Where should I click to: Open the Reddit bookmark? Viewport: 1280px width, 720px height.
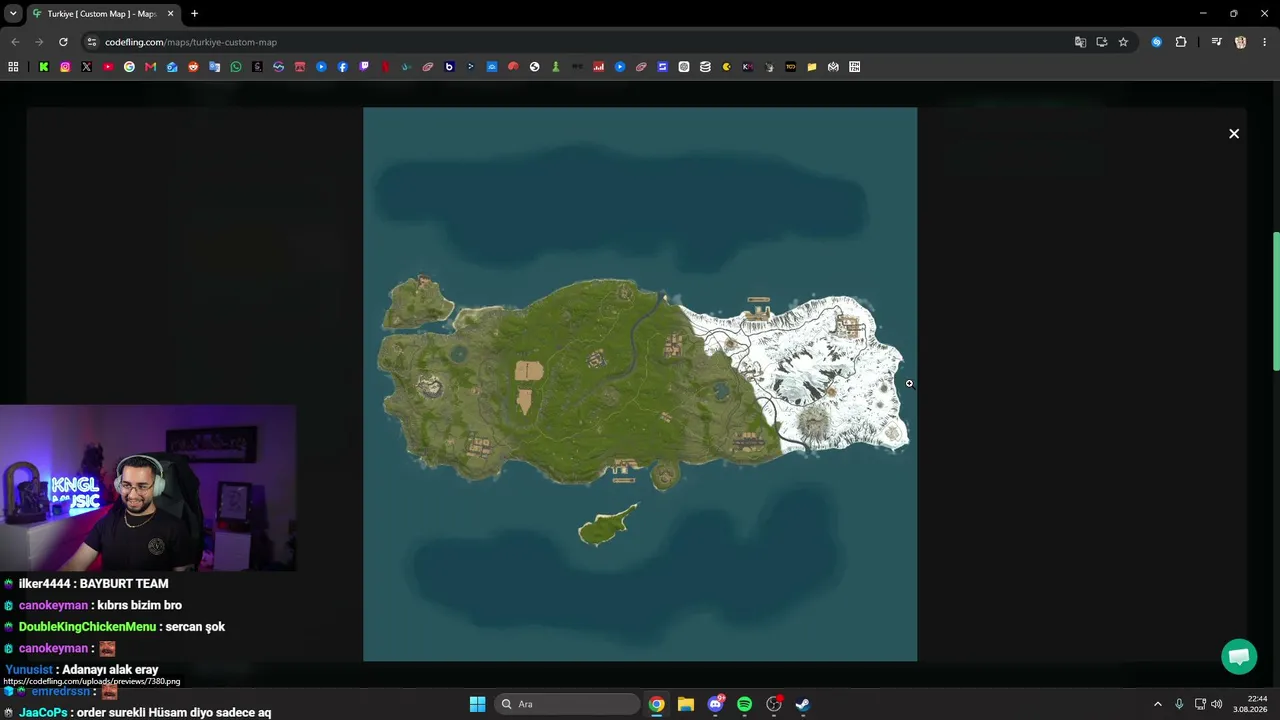(x=193, y=67)
